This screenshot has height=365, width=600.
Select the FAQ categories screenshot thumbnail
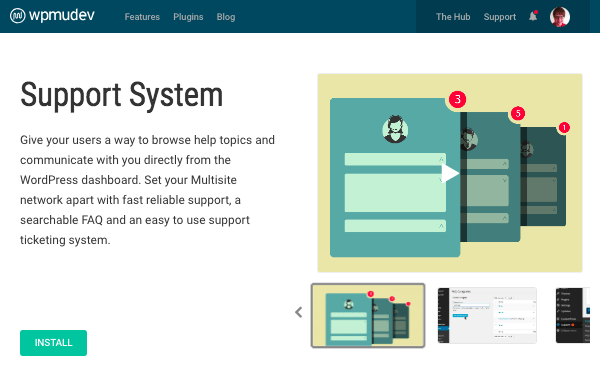pyautogui.click(x=487, y=316)
